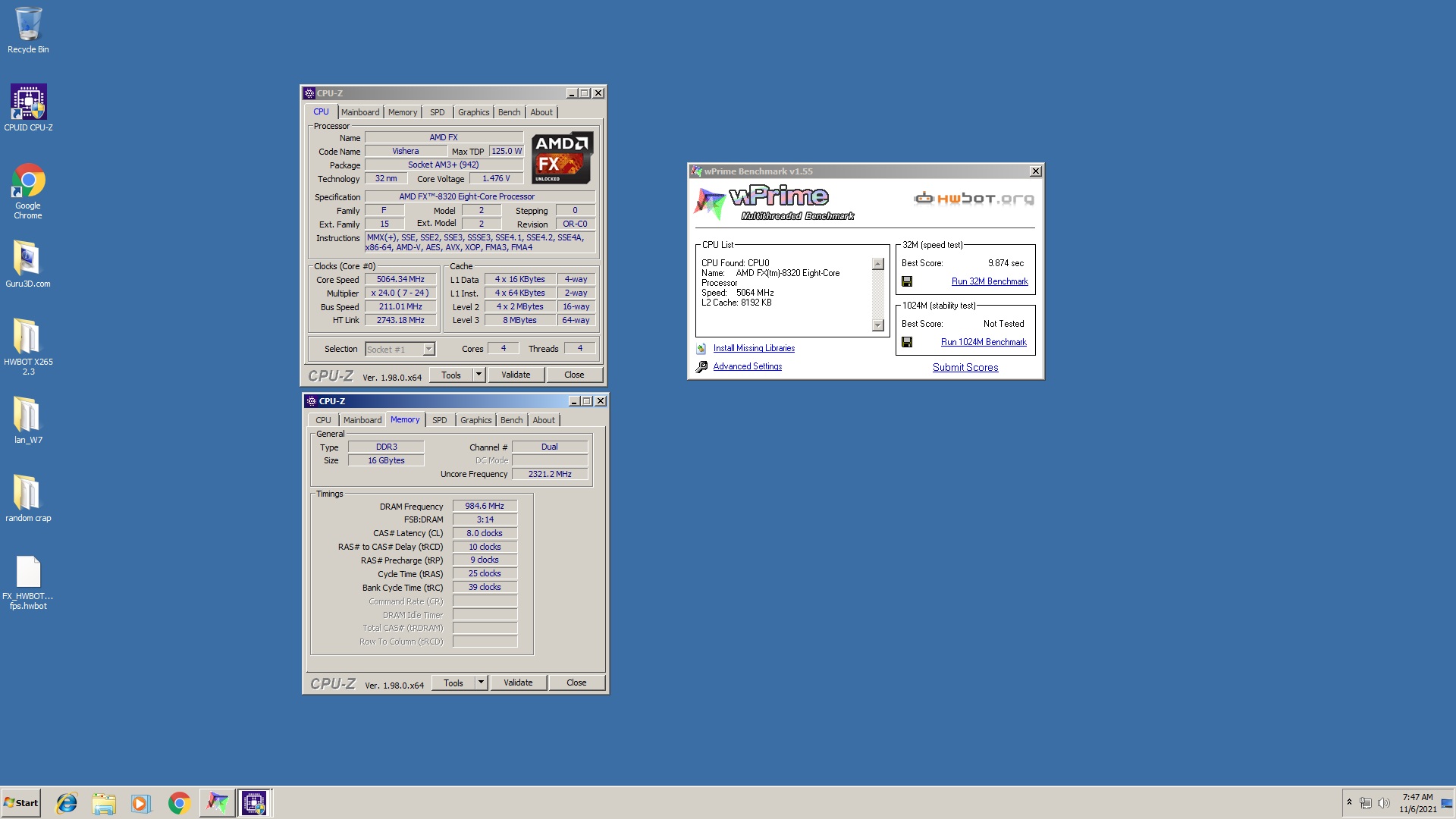Open the random crap folder
The width and height of the screenshot is (1456, 819).
click(x=28, y=498)
